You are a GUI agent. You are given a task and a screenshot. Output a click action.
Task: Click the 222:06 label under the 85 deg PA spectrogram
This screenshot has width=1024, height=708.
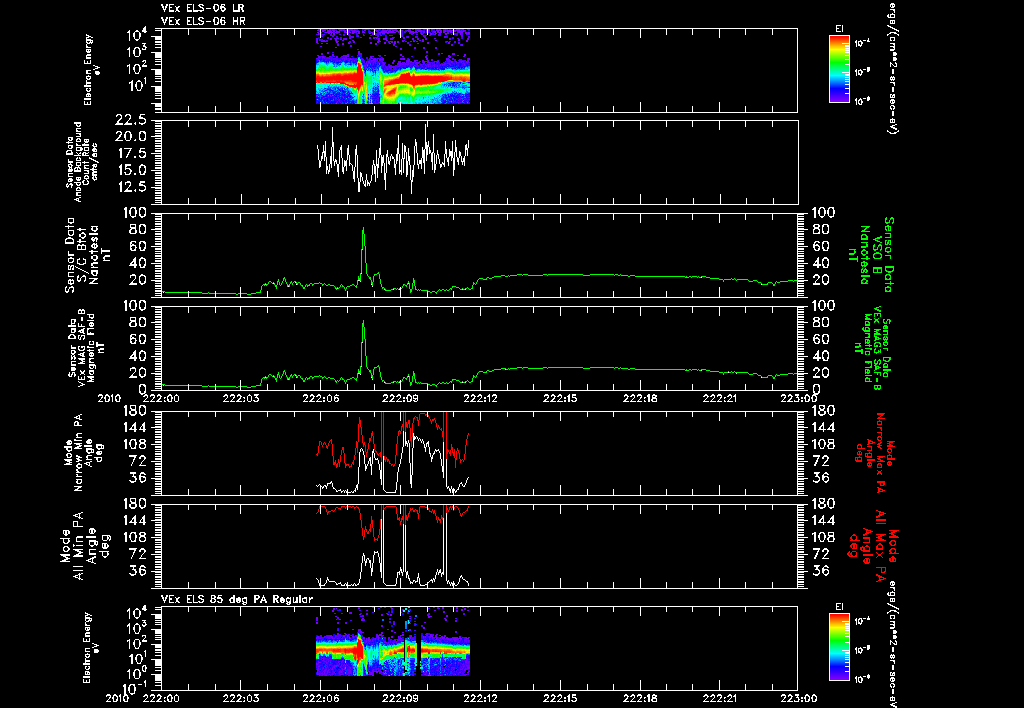click(x=321, y=698)
